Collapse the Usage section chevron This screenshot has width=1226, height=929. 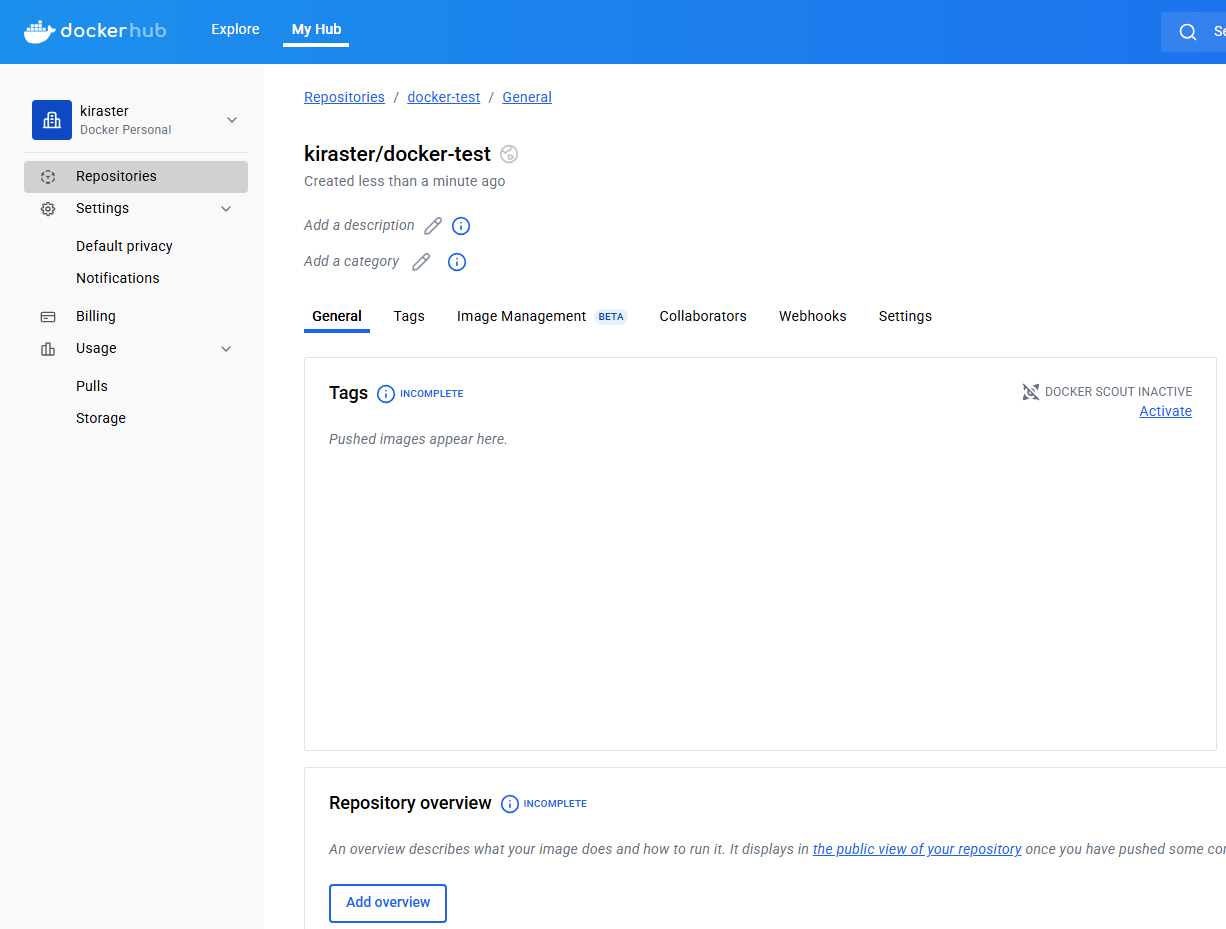226,349
